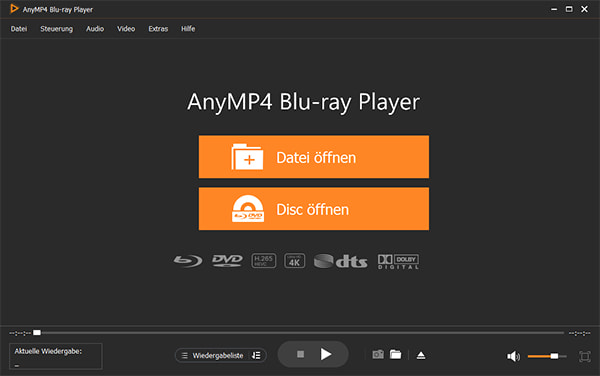The width and height of the screenshot is (600, 376).
Task: Change playlist sort order icon
Action: [256, 355]
